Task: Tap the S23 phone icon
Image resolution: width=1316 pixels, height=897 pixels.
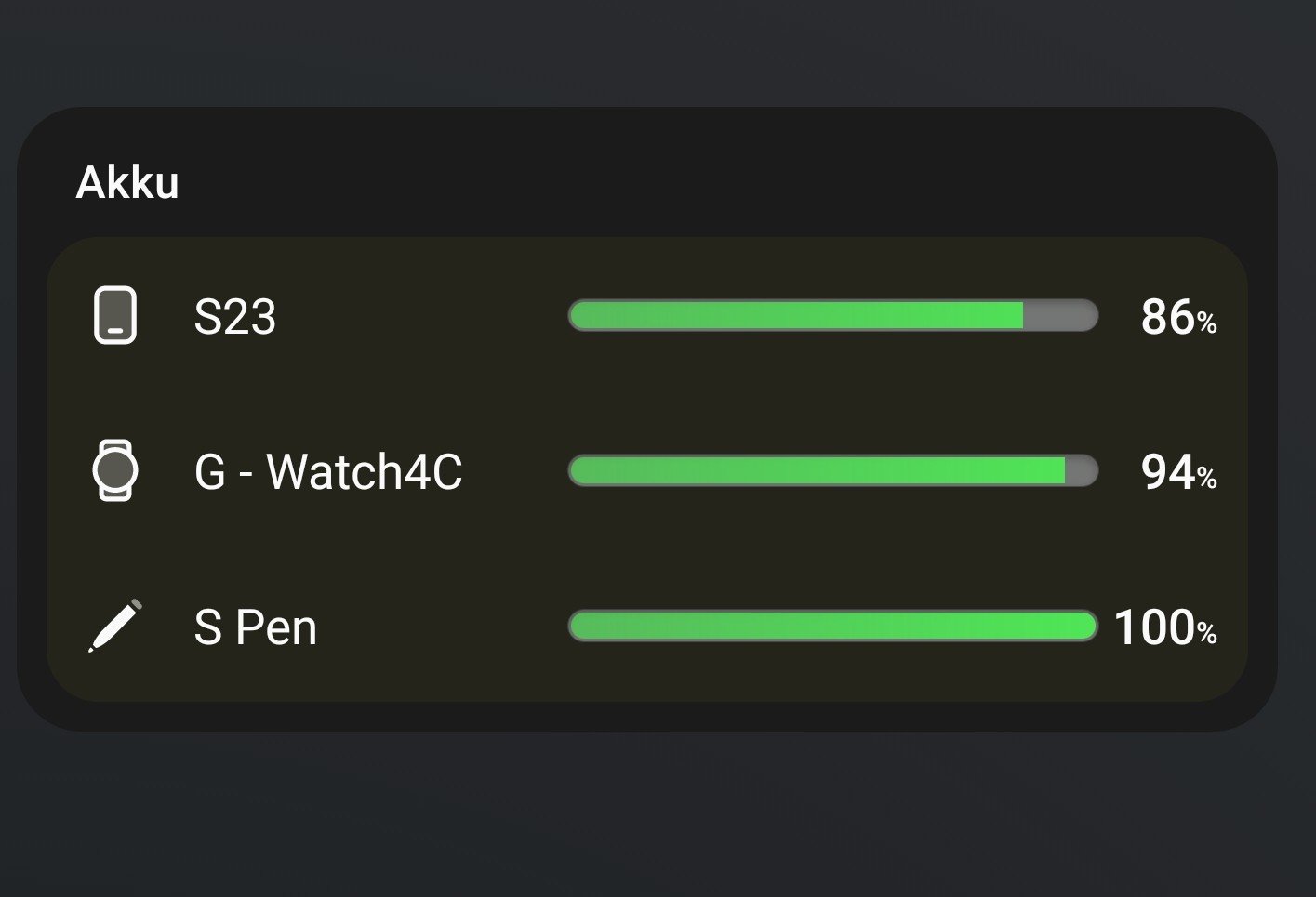Action: click(115, 316)
